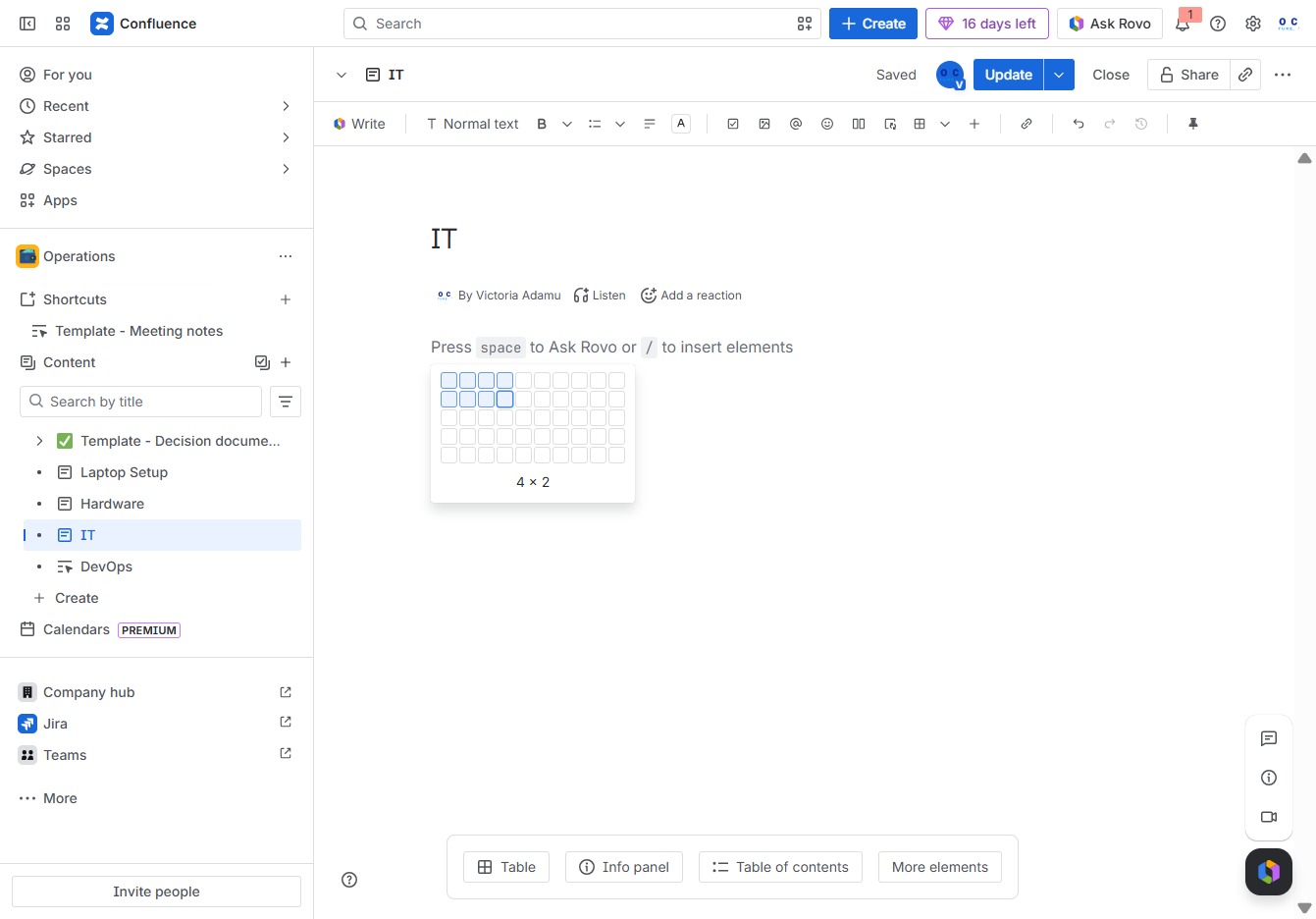This screenshot has height=919, width=1316.
Task: Open the content filter options
Action: point(286,402)
